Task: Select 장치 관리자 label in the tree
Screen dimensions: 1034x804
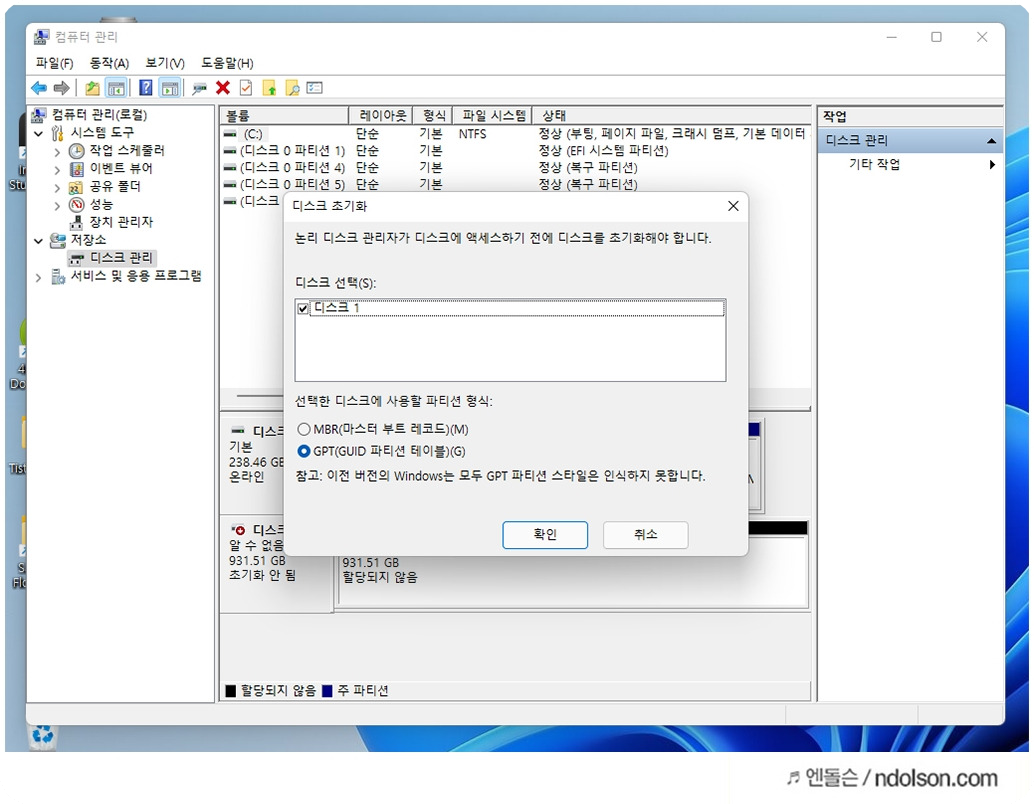Action: point(121,222)
